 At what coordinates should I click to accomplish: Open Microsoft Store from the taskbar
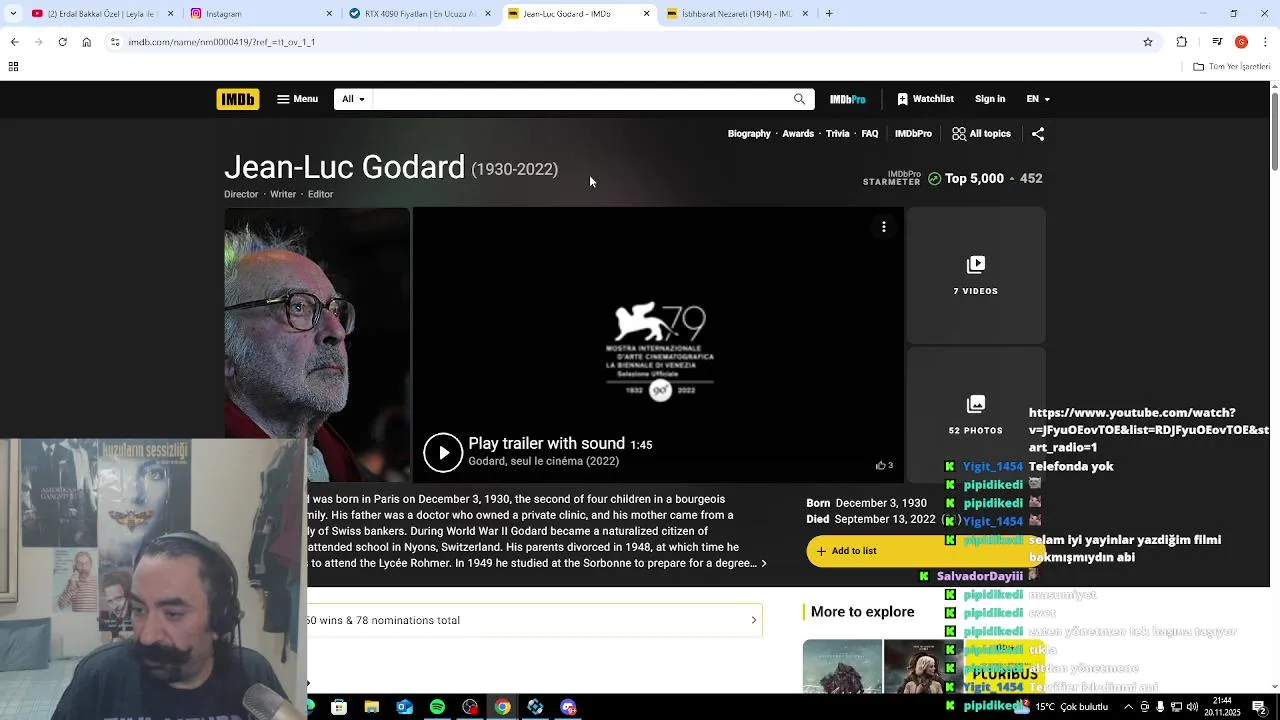[x=339, y=707]
